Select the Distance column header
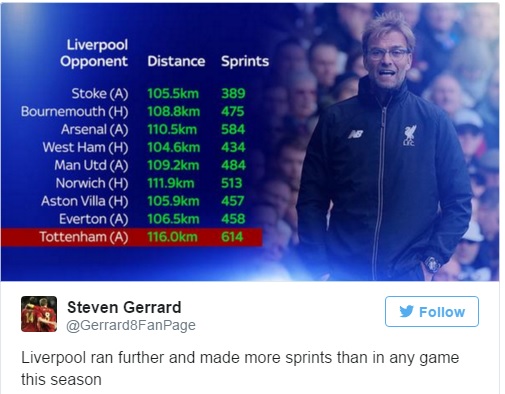 pyautogui.click(x=176, y=61)
